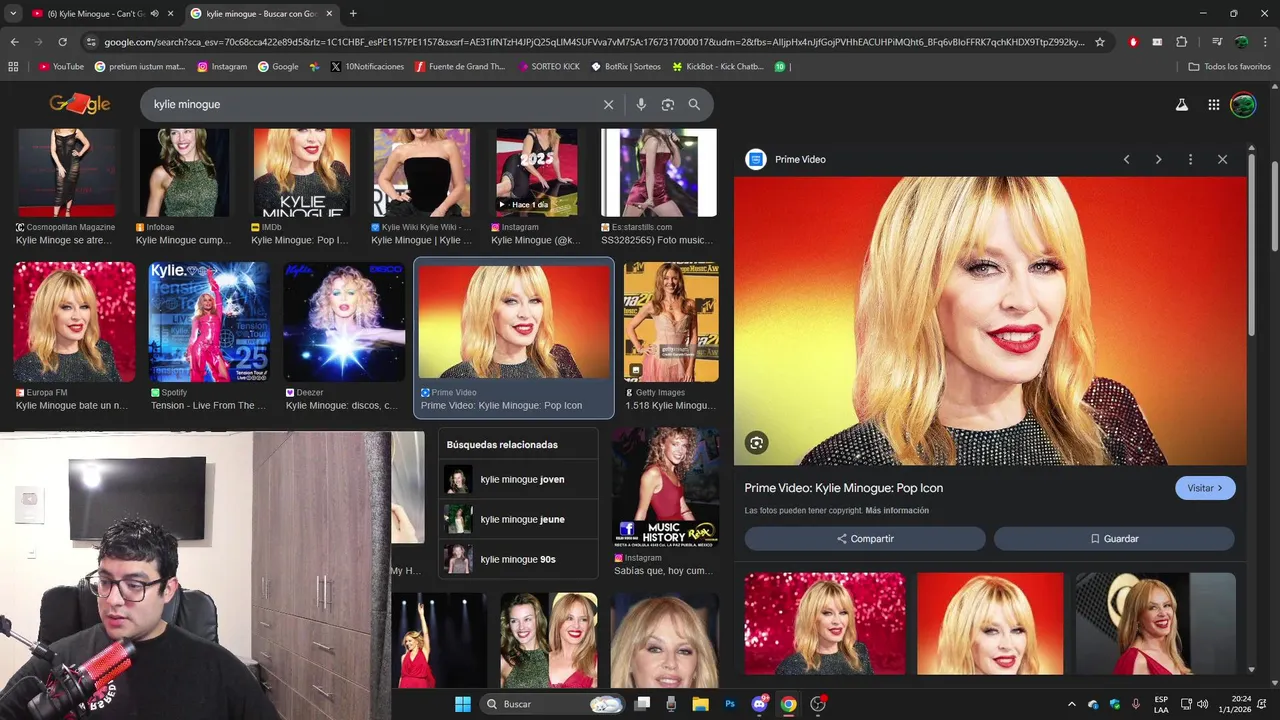1280x720 pixels.
Task: Submit the search with the magnifier icon
Action: (x=694, y=104)
